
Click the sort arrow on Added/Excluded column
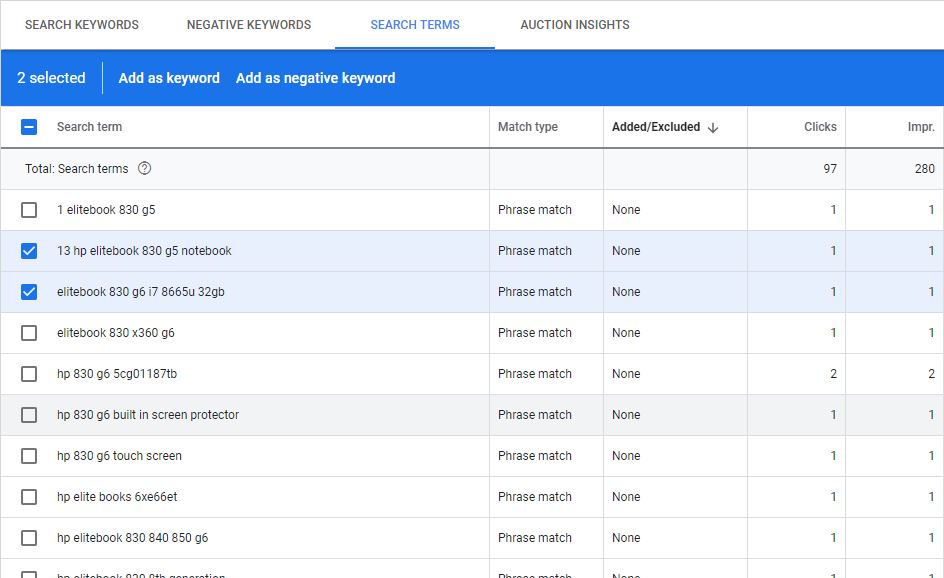click(713, 128)
